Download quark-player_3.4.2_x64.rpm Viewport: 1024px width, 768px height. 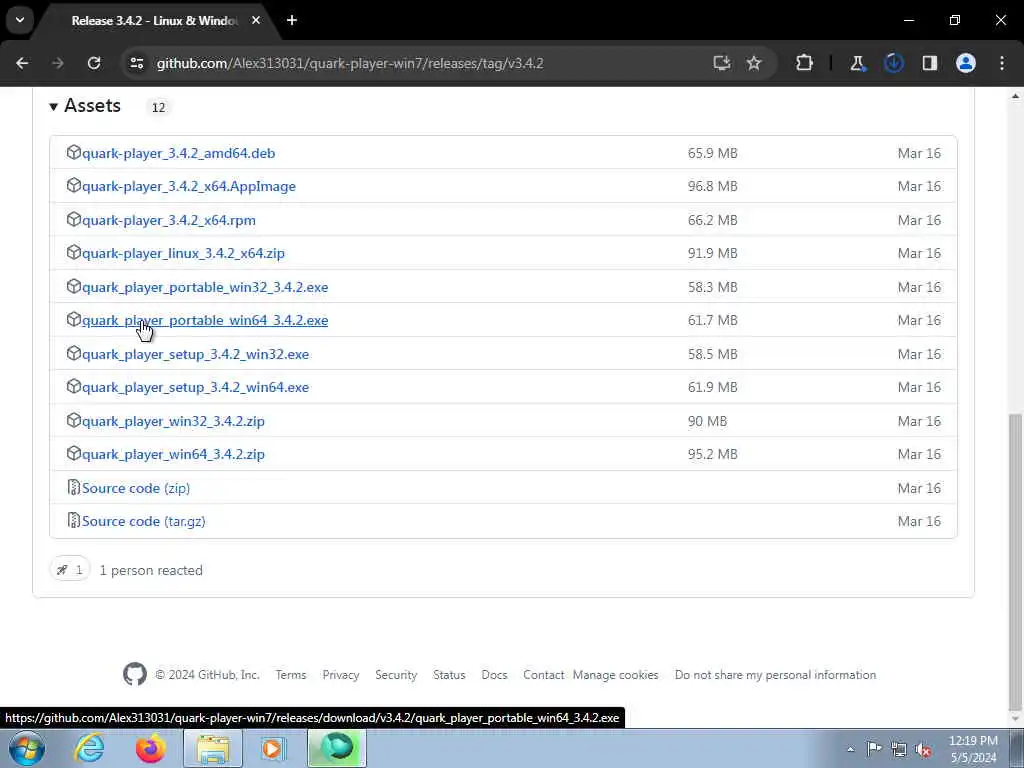168,220
